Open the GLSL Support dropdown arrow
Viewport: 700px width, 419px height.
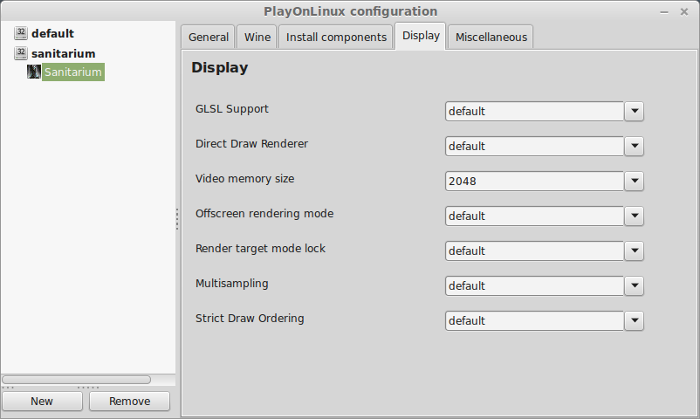(x=634, y=111)
